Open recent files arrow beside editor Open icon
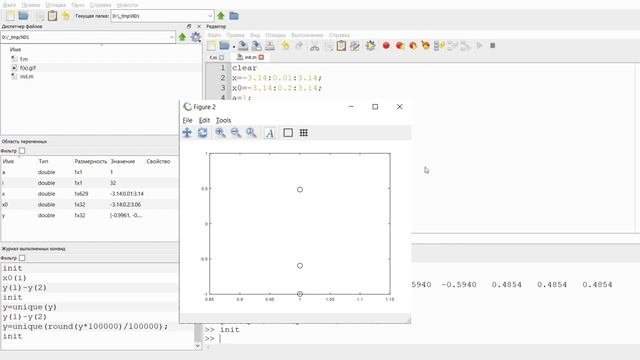 click(x=234, y=46)
